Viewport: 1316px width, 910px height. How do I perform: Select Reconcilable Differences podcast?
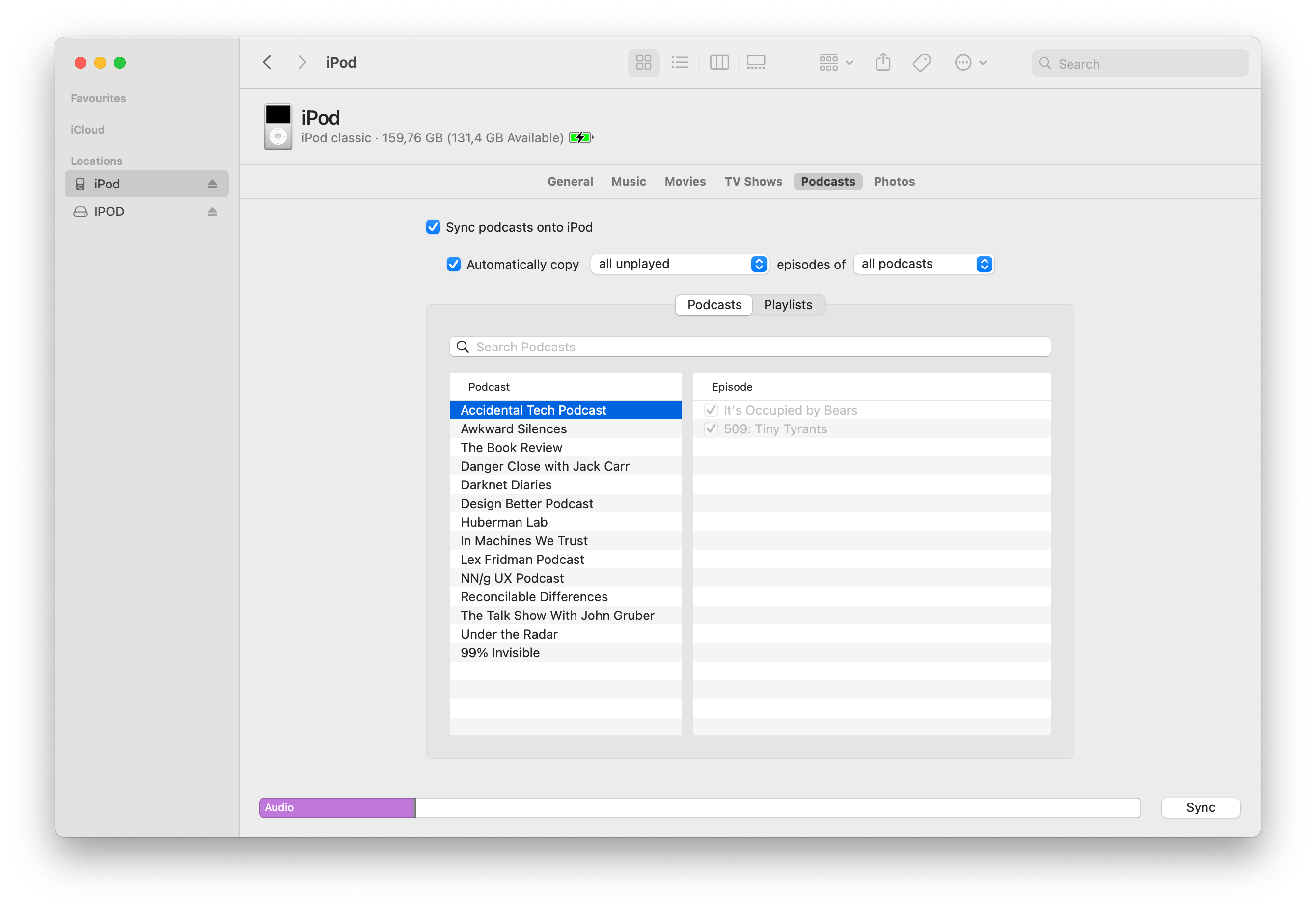click(565, 597)
